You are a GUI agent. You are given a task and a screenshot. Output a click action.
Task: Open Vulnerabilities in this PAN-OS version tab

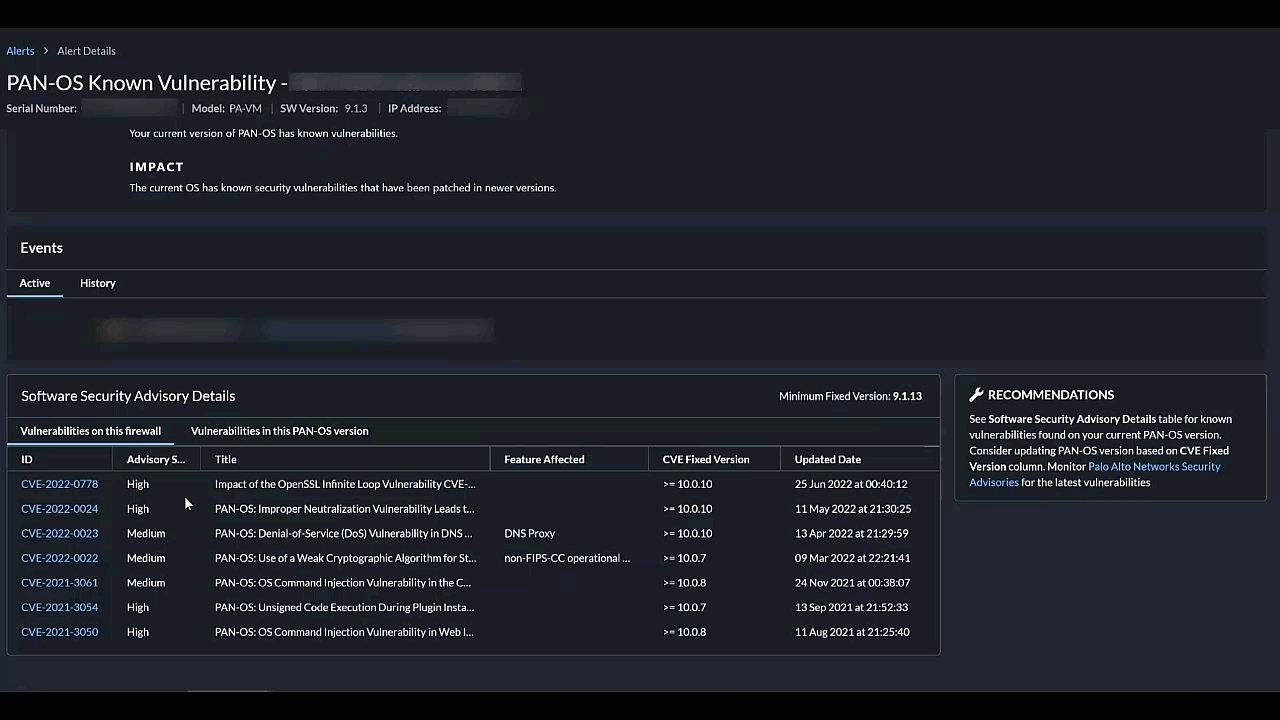279,431
